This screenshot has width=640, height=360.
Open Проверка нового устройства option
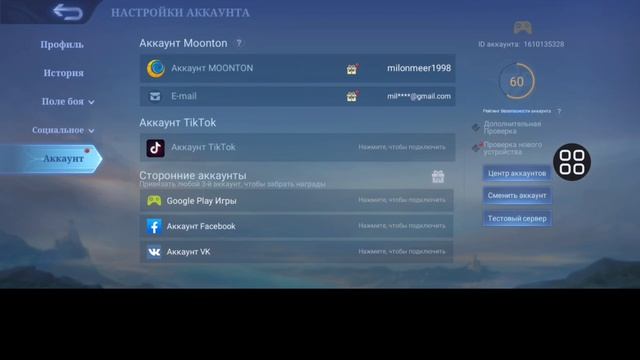point(507,148)
